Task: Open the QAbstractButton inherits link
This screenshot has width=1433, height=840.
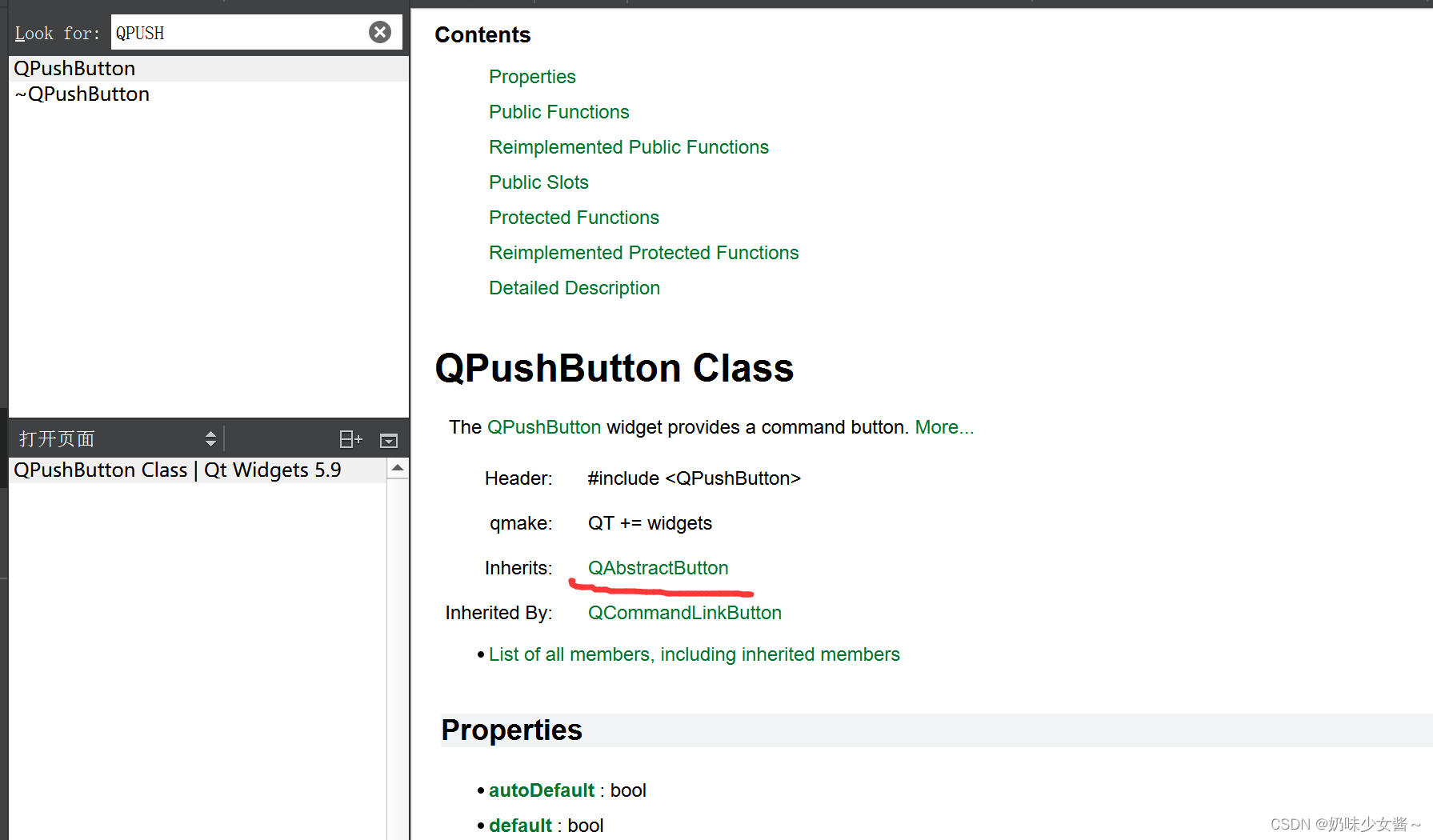Action: (658, 568)
